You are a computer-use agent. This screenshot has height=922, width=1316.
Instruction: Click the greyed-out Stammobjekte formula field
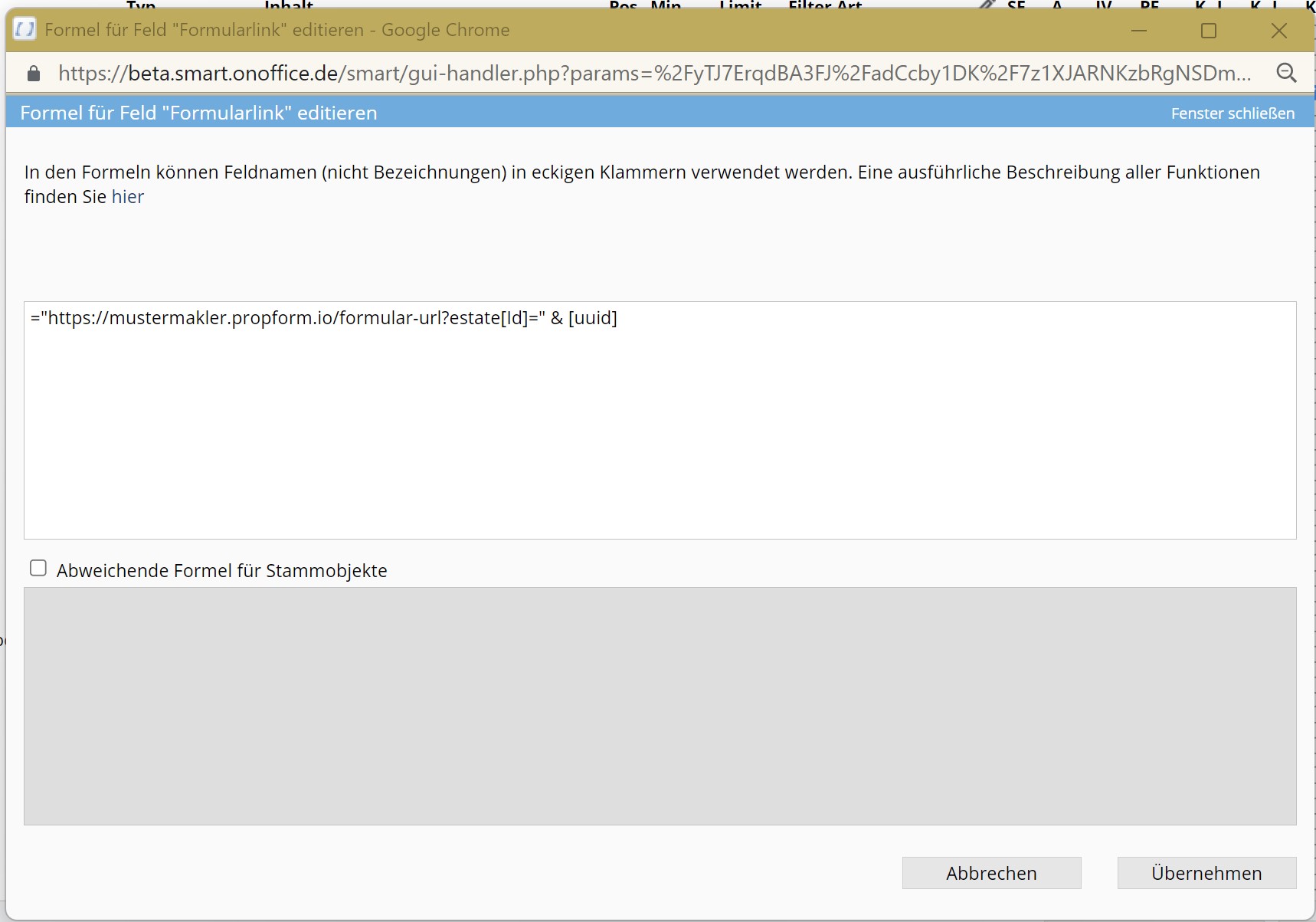click(x=659, y=705)
